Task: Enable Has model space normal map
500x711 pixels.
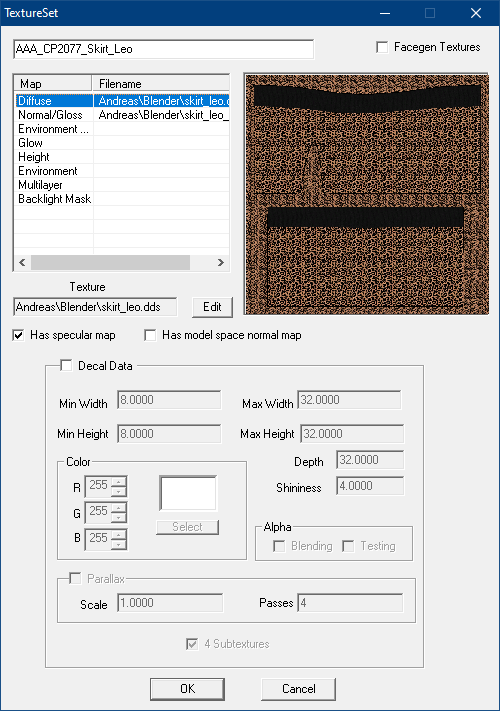Action: pos(150,336)
